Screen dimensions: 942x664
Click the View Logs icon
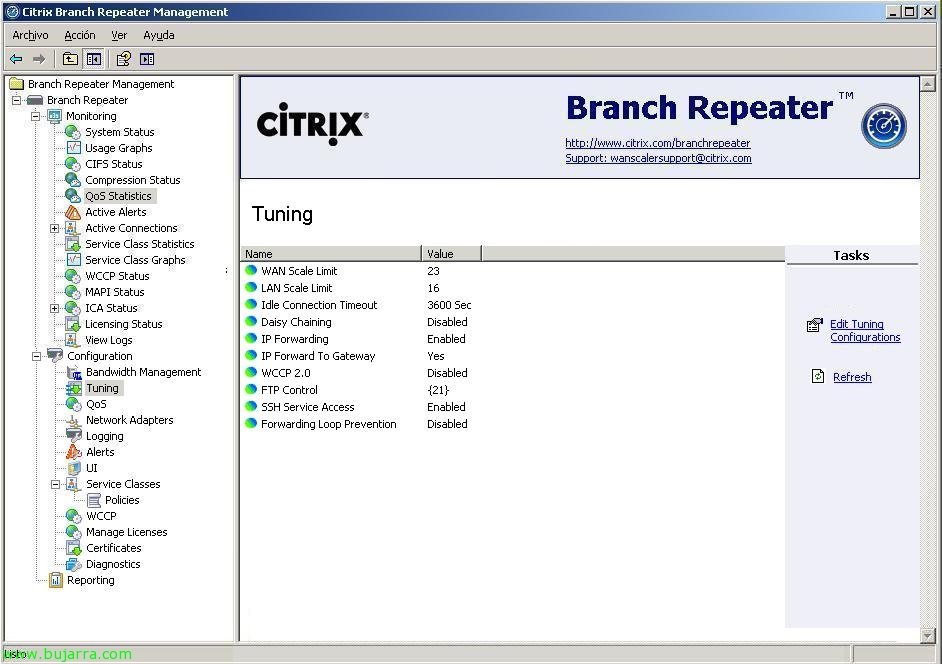73,340
